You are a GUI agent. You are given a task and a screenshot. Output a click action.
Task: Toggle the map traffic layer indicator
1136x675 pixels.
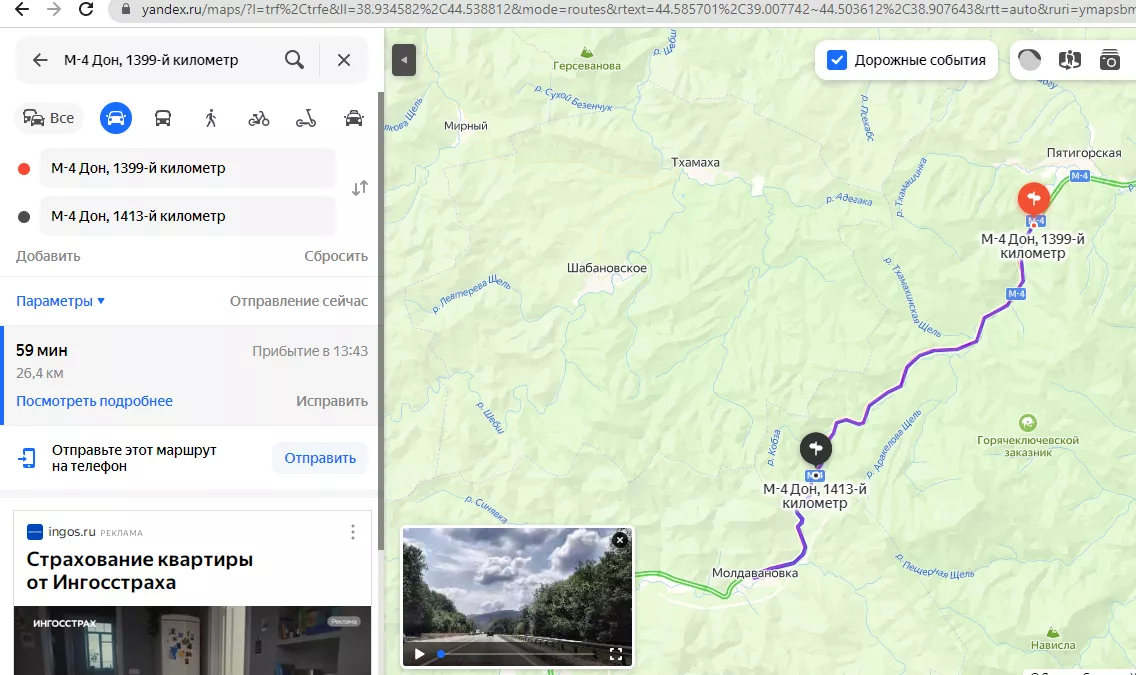click(x=1029, y=60)
